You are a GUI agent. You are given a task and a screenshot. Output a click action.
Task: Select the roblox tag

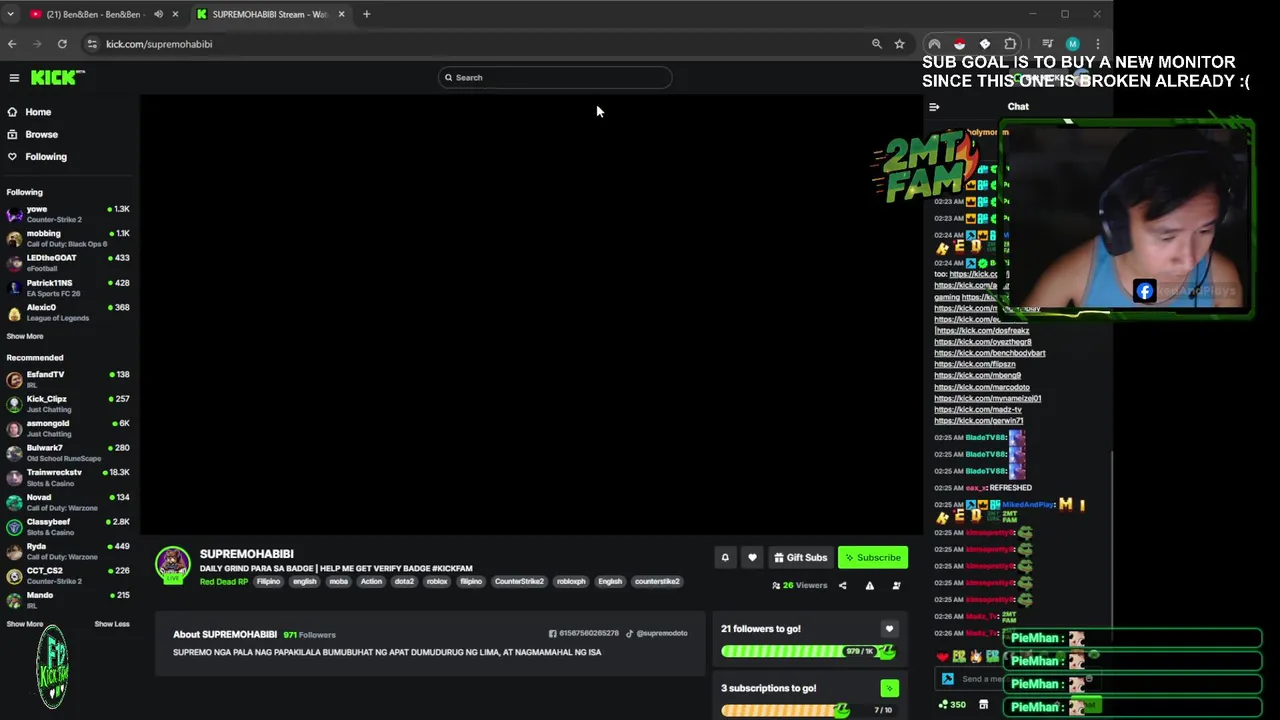click(437, 582)
